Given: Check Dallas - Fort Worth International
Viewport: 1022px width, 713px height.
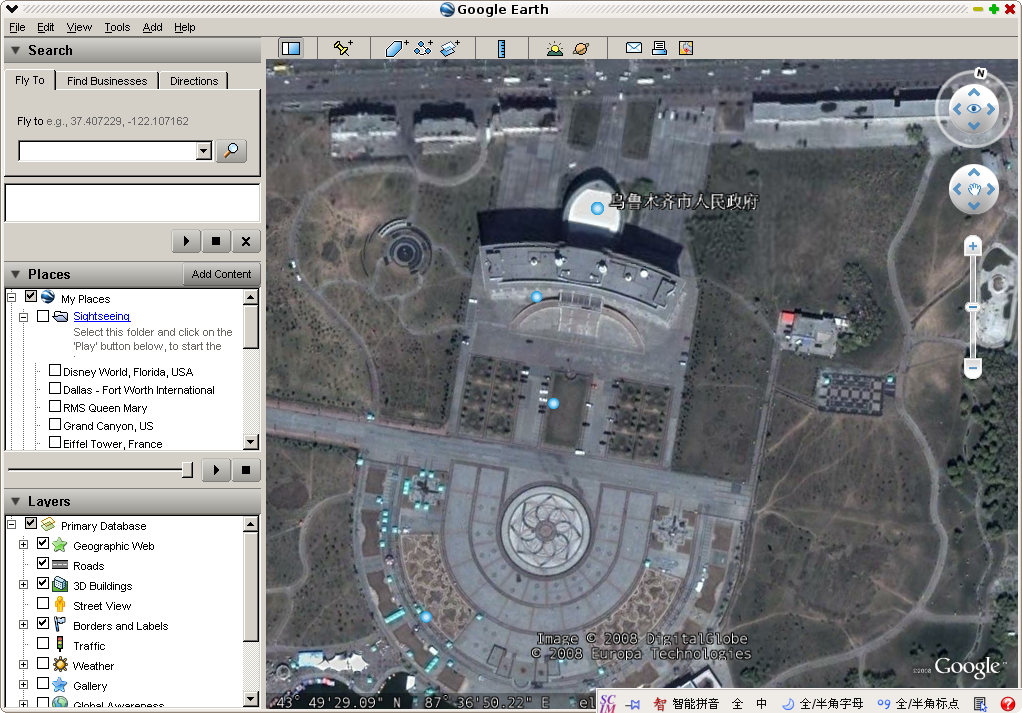Looking at the screenshot, I should pyautogui.click(x=55, y=388).
